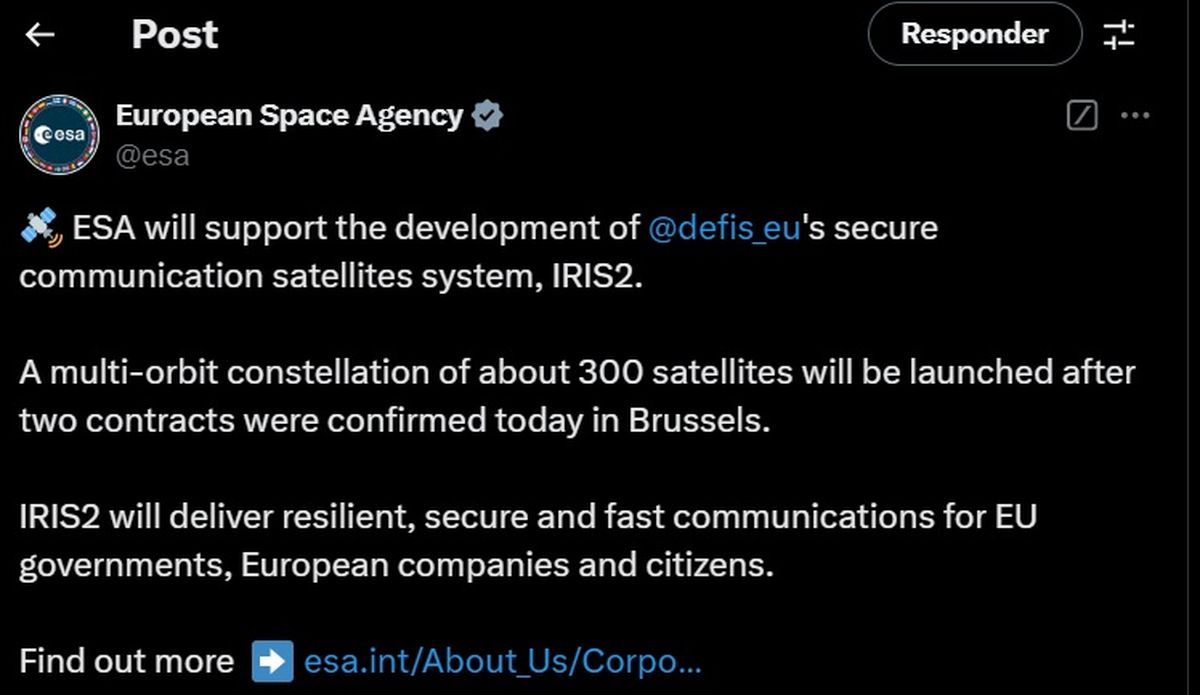Click the 'Find out more' text

tap(126, 661)
